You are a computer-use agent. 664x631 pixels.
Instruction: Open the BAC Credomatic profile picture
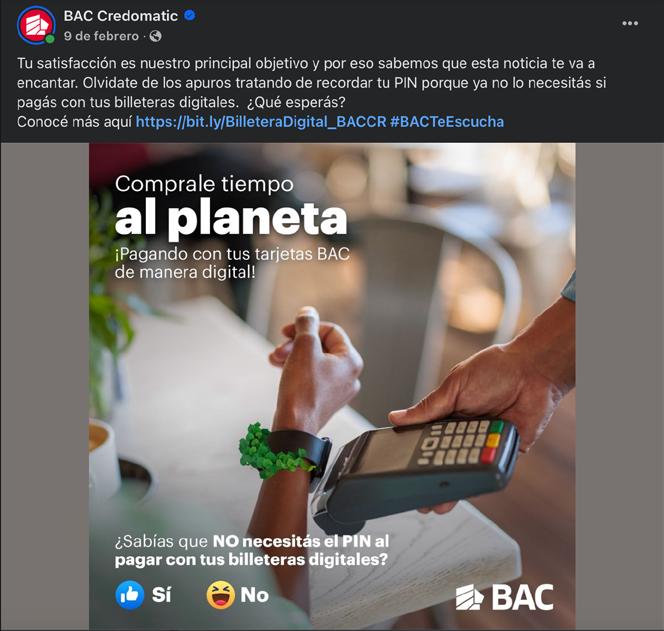click(36, 25)
